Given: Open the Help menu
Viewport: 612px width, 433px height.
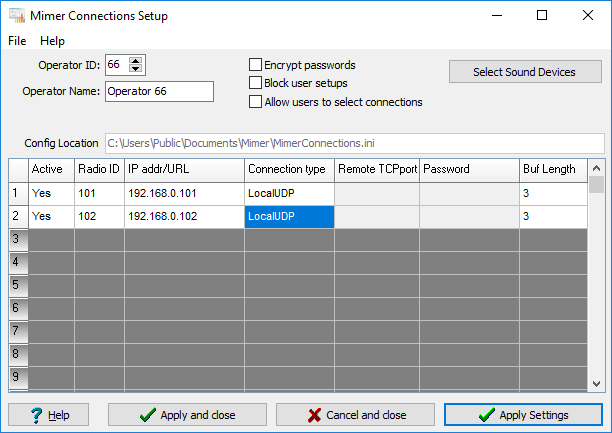Looking at the screenshot, I should [x=52, y=41].
